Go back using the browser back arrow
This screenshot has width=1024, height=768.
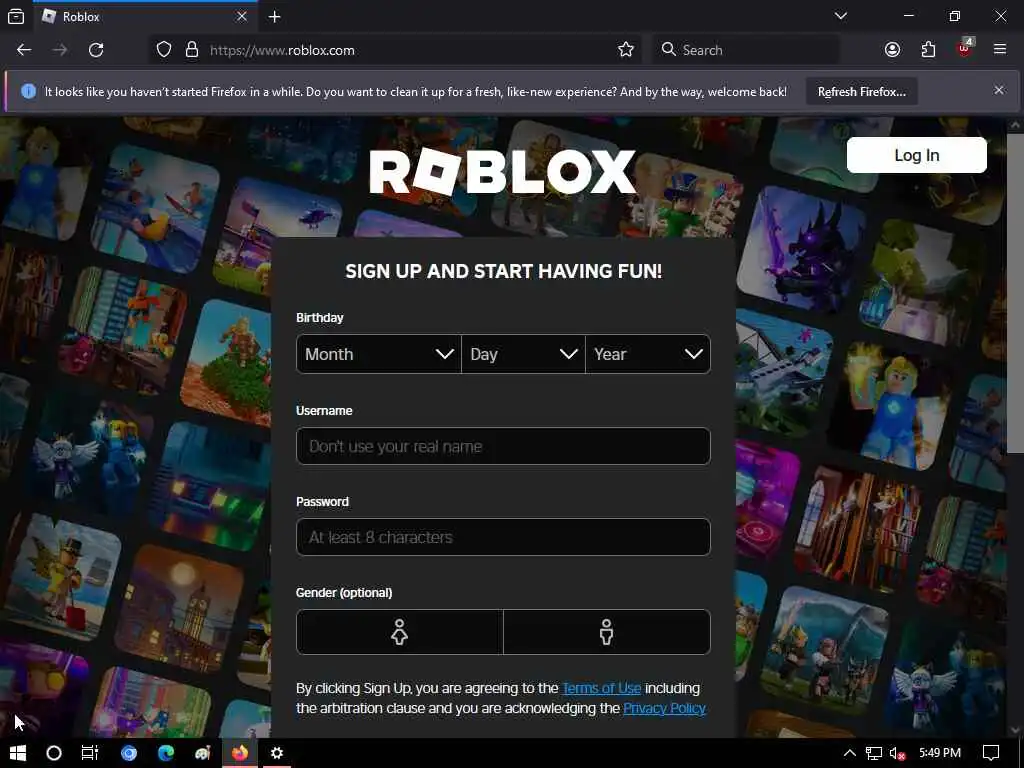[24, 50]
